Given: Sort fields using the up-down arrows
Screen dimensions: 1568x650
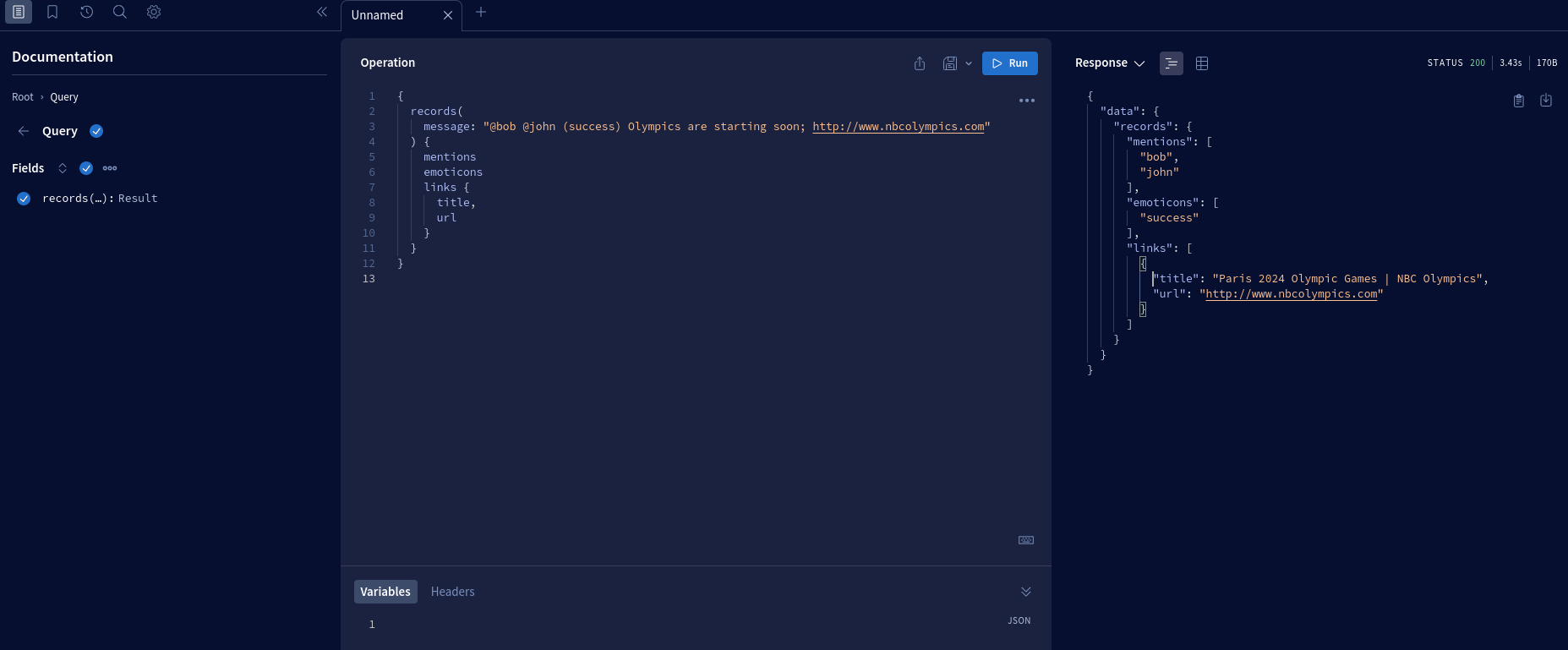Looking at the screenshot, I should (63, 168).
